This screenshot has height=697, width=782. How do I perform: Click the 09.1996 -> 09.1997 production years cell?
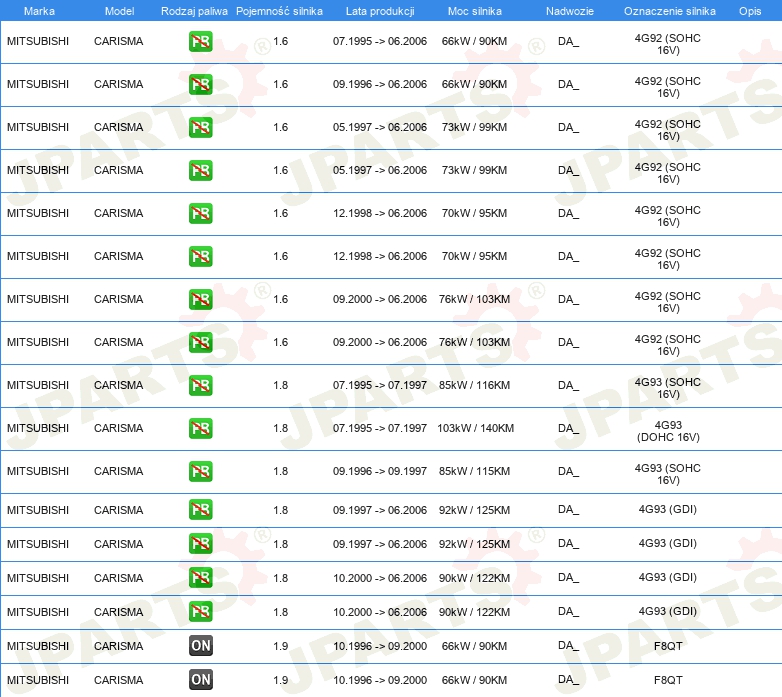click(380, 471)
